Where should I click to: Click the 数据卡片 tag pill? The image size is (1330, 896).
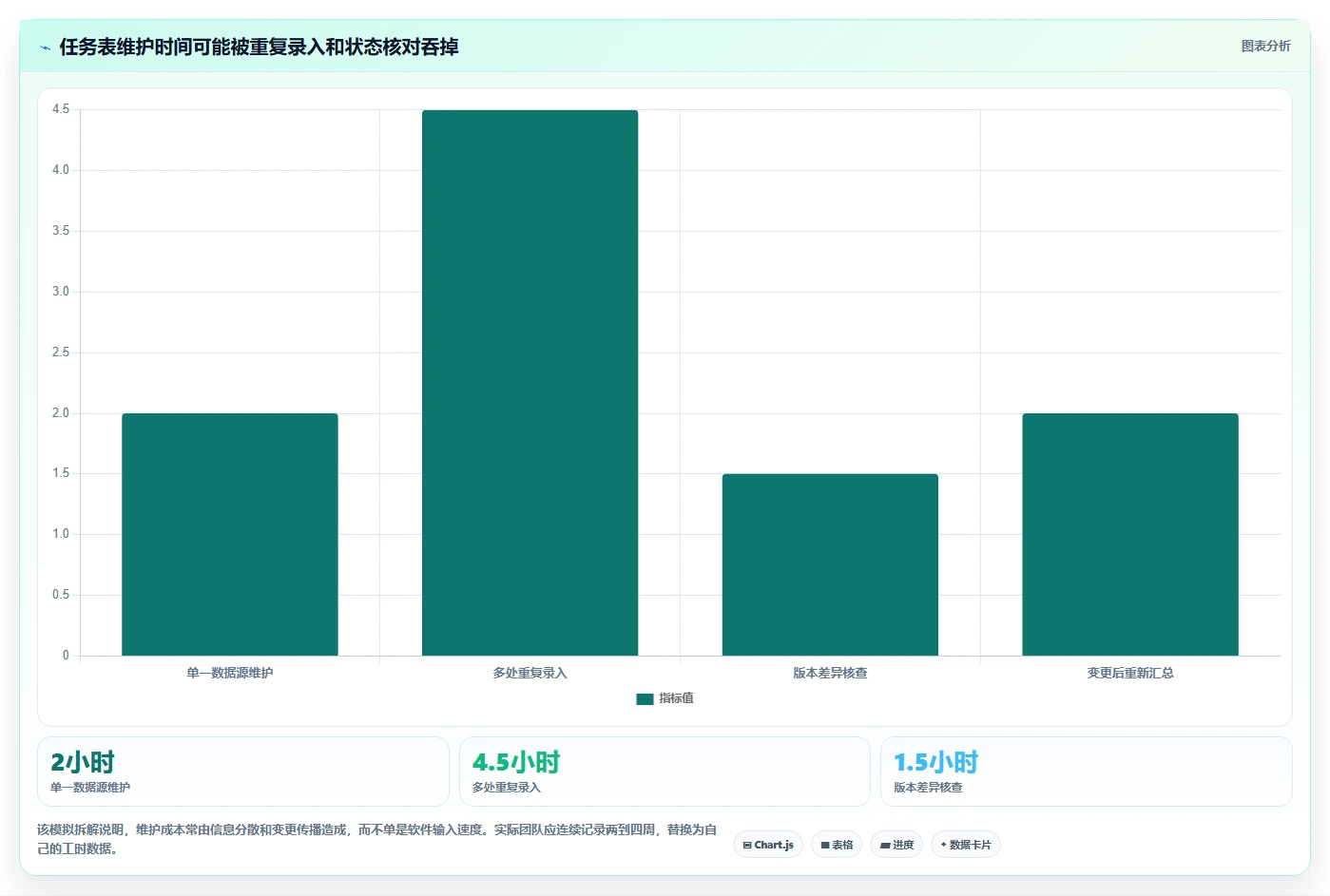tap(966, 845)
